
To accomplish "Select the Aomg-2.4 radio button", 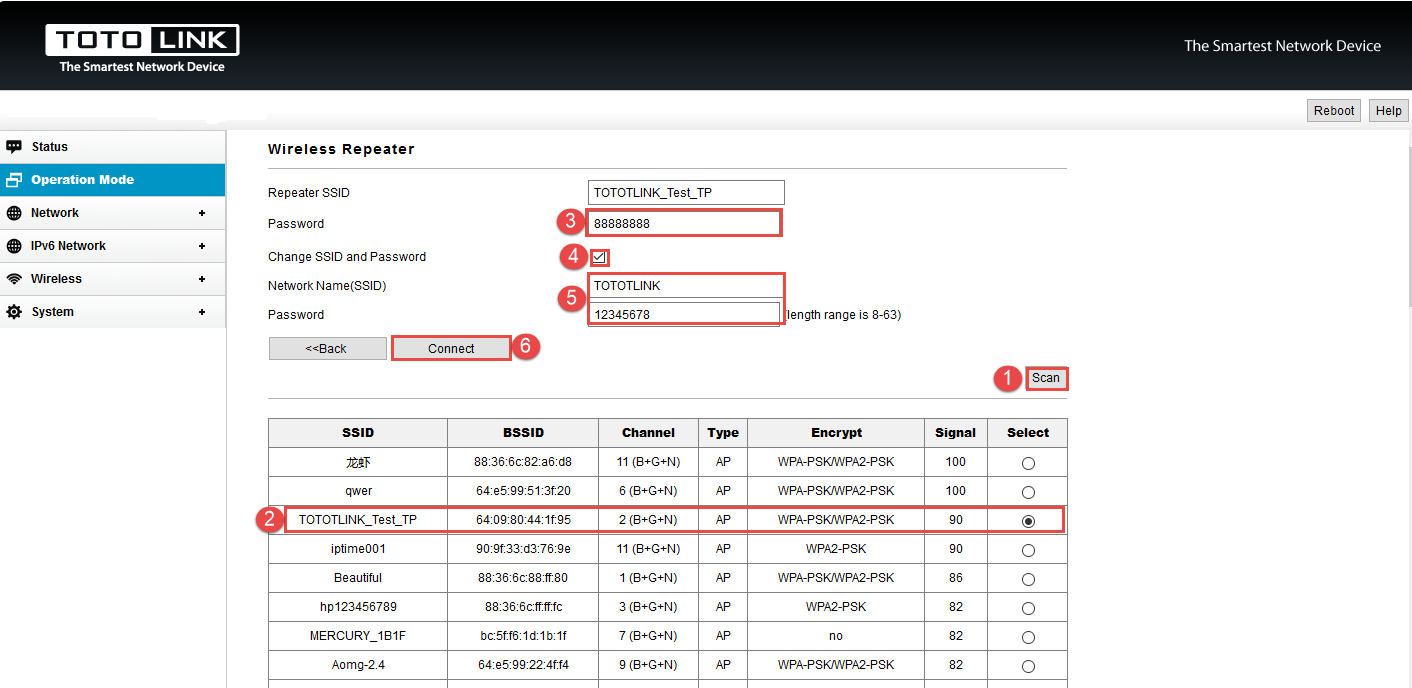I will click(1028, 666).
